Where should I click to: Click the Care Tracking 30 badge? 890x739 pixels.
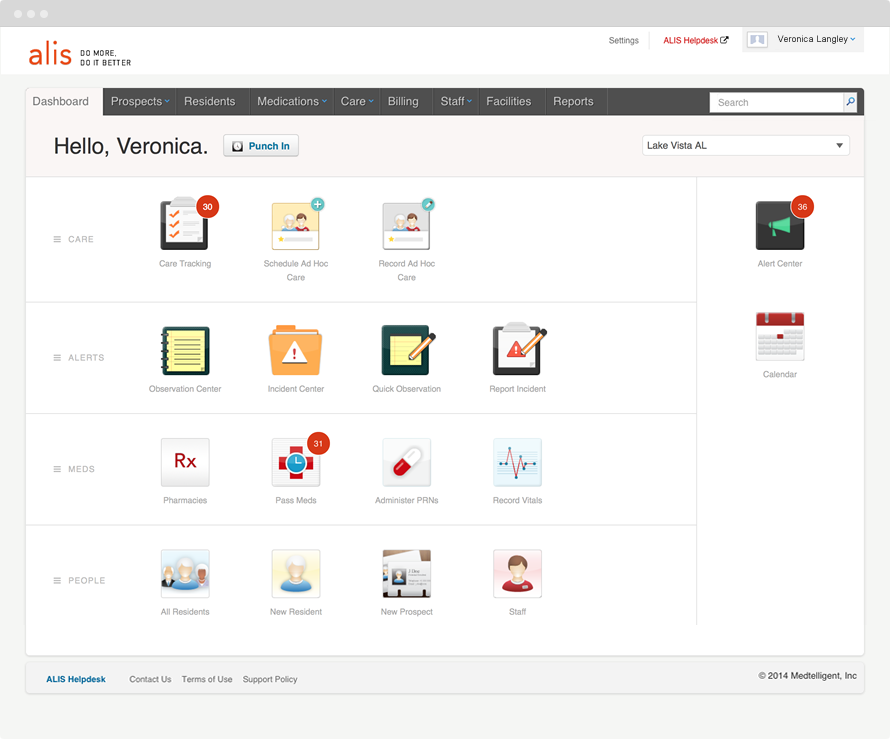click(208, 207)
